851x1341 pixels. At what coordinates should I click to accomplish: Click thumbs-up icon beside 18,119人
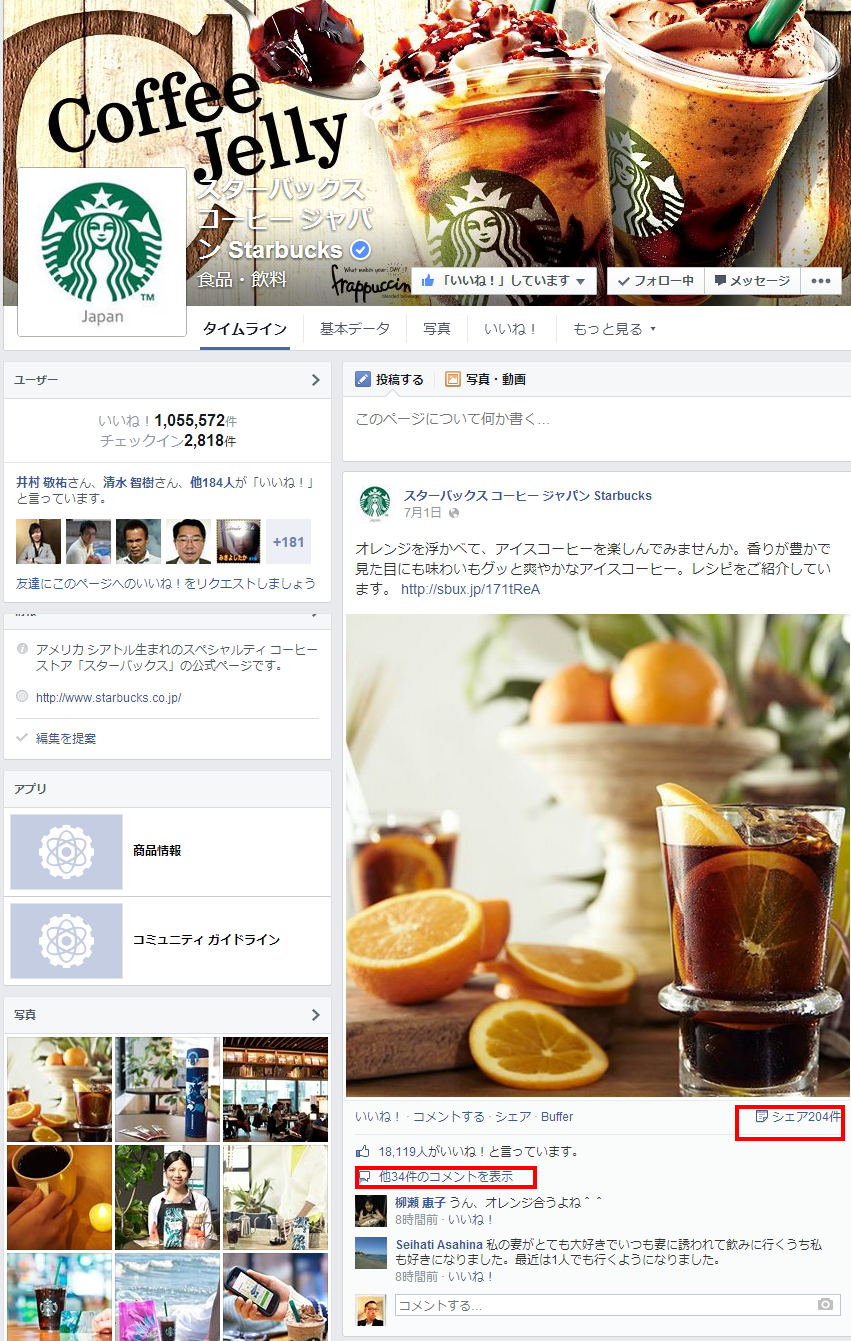pyautogui.click(x=363, y=1151)
